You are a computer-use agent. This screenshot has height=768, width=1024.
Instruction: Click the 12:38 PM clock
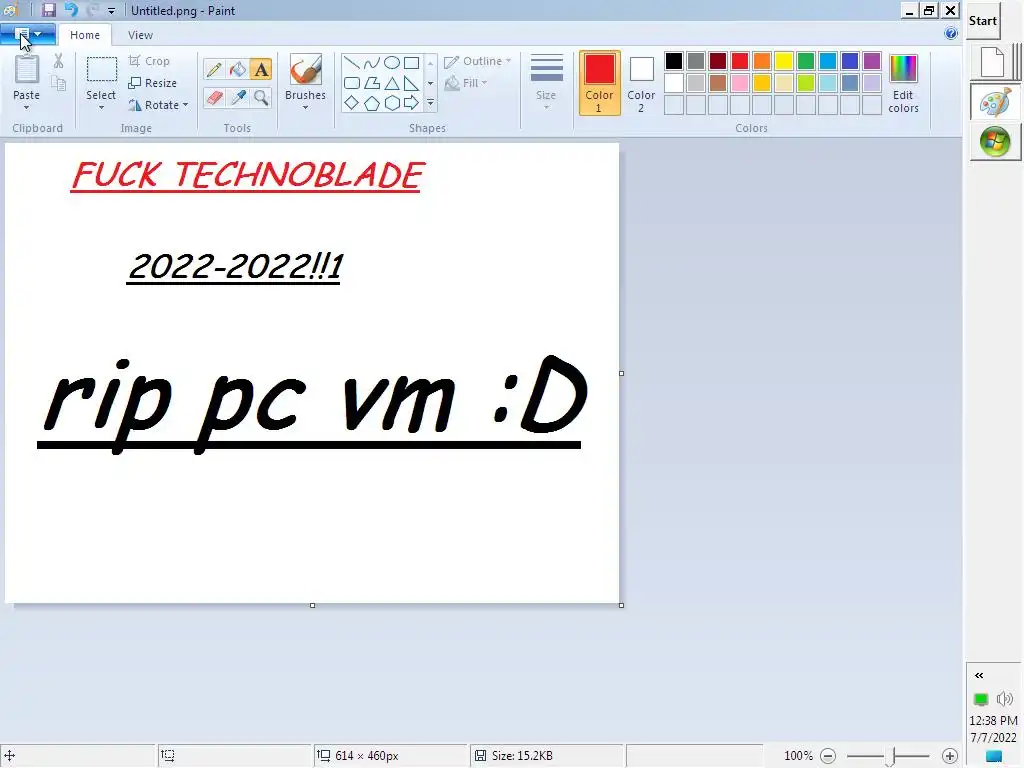(993, 720)
